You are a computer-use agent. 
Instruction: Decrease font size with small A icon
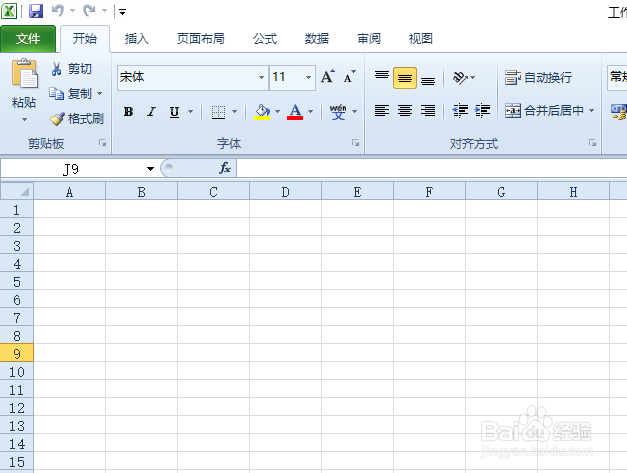[x=349, y=76]
